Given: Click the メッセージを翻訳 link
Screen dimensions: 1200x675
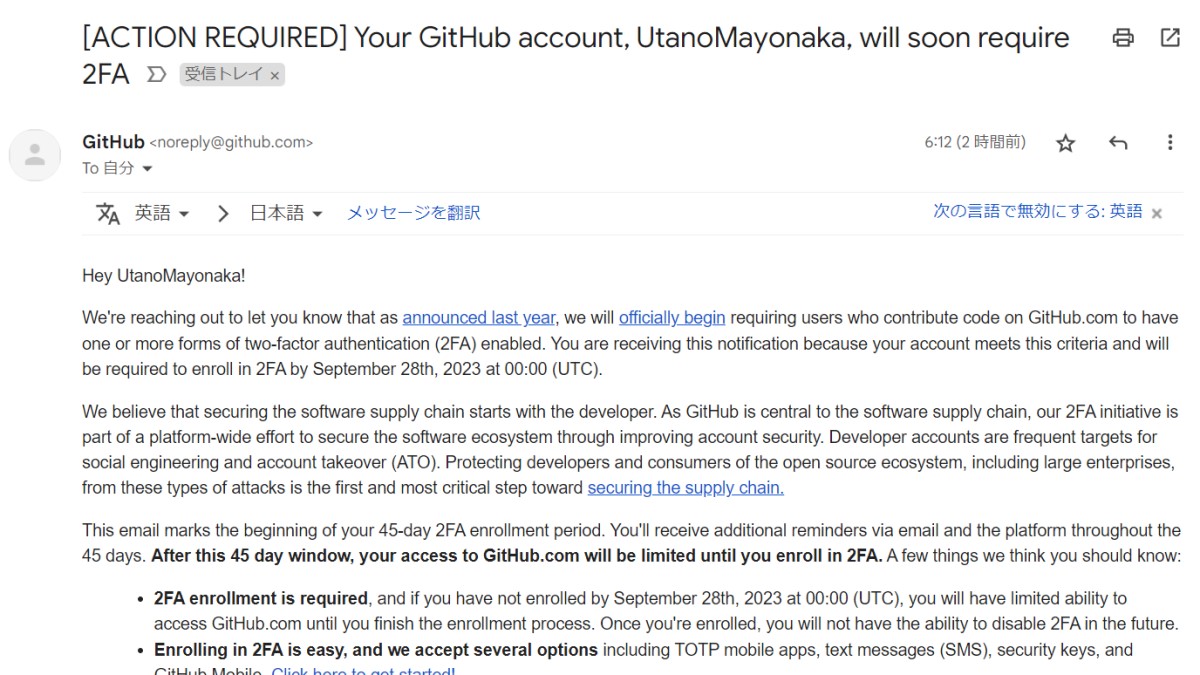Looking at the screenshot, I should pos(412,212).
